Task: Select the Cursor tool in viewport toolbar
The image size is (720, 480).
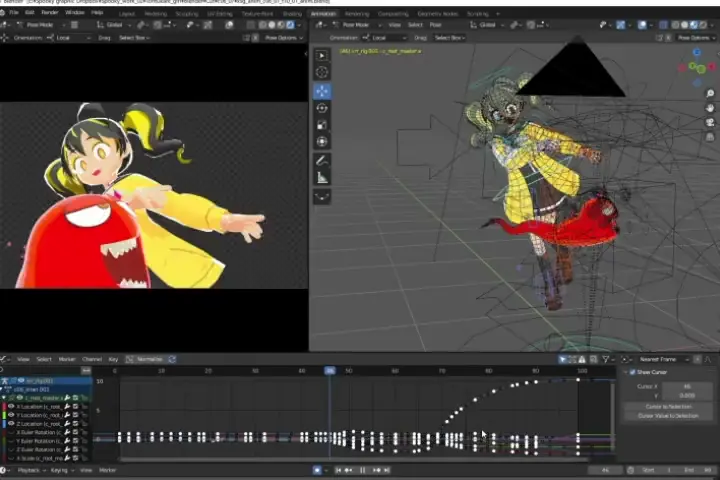Action: click(x=322, y=72)
